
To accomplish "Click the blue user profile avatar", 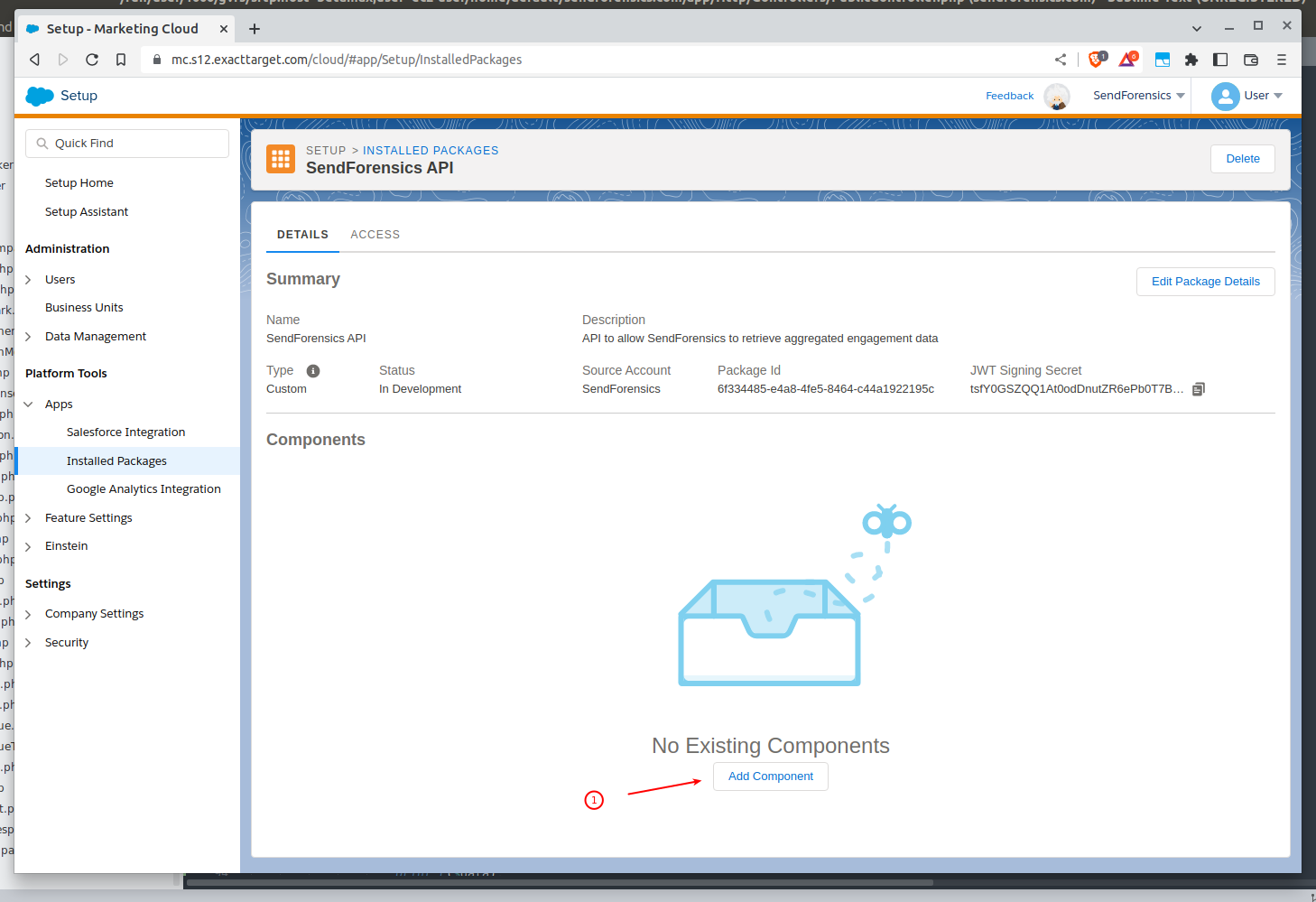I will click(1226, 96).
